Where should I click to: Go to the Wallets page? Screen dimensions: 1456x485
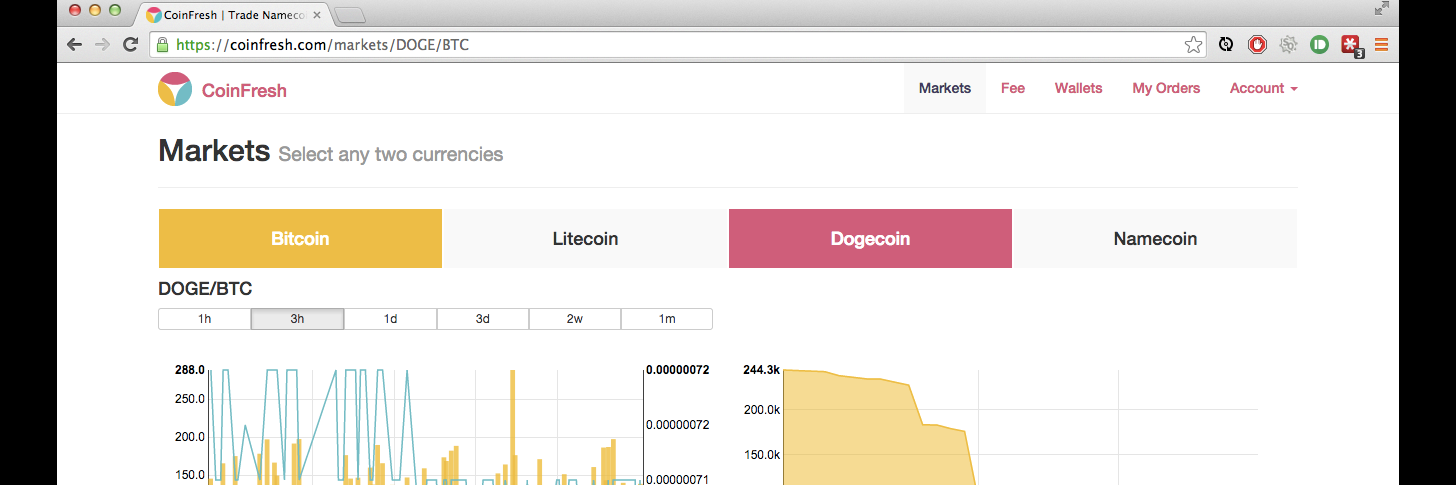pos(1078,88)
